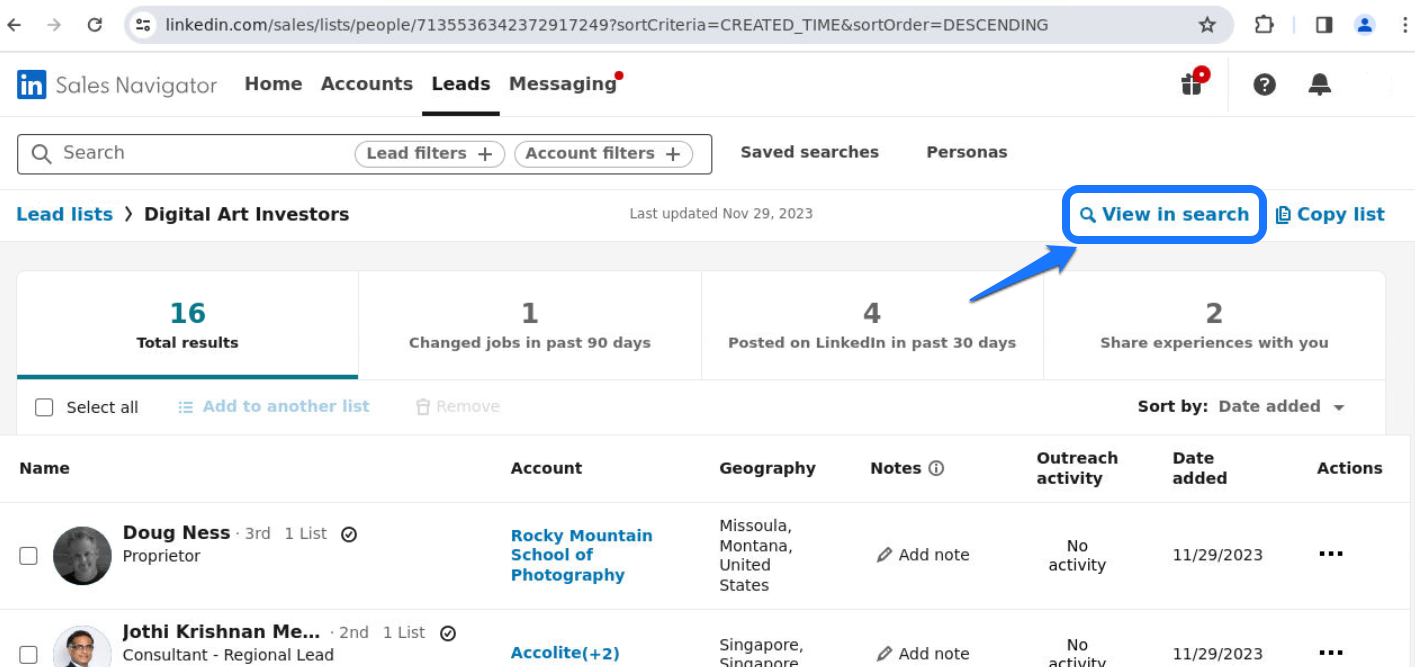Click the Notes info icon
This screenshot has width=1415, height=667.
point(936,468)
